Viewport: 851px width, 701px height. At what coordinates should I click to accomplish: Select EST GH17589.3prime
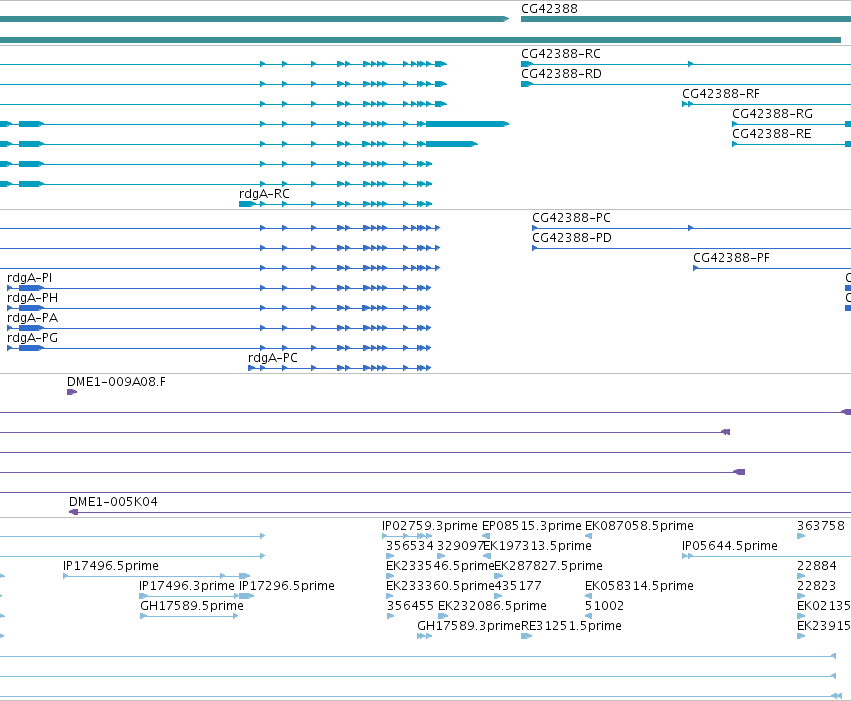(469, 626)
